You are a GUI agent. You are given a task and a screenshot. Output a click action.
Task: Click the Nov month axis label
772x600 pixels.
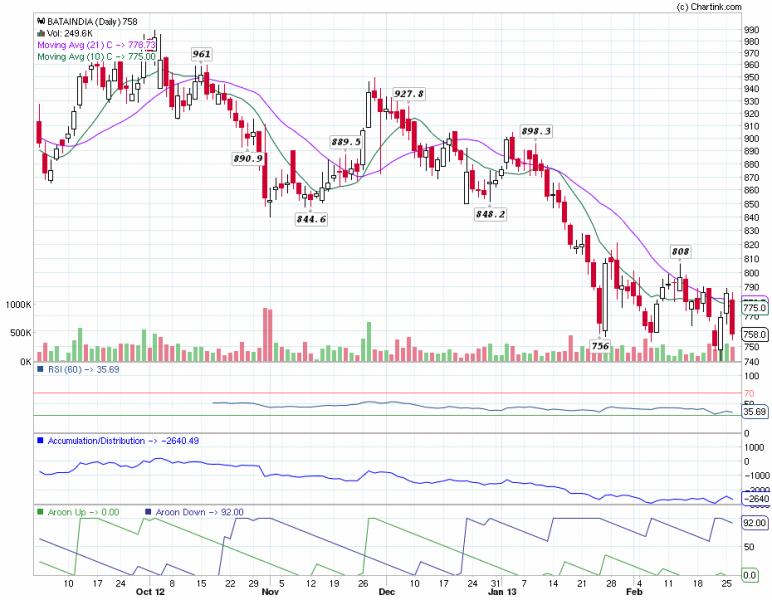click(x=270, y=592)
